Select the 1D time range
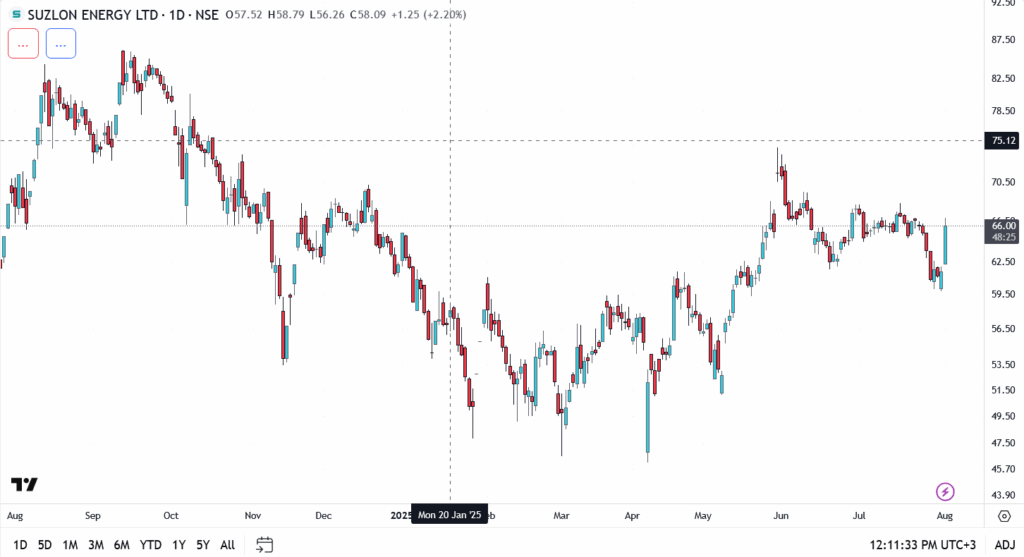Screen dimensions: 1024x557 (20, 545)
